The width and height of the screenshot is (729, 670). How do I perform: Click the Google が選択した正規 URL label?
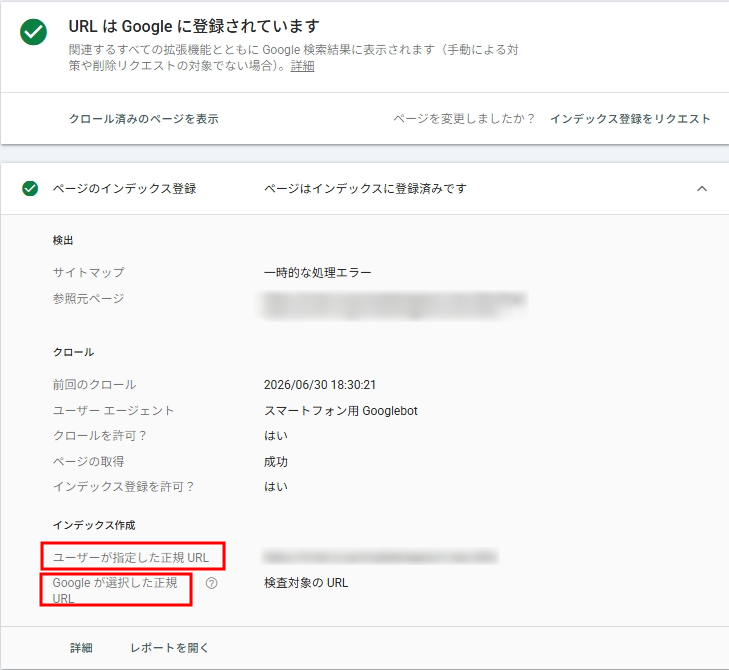point(115,590)
